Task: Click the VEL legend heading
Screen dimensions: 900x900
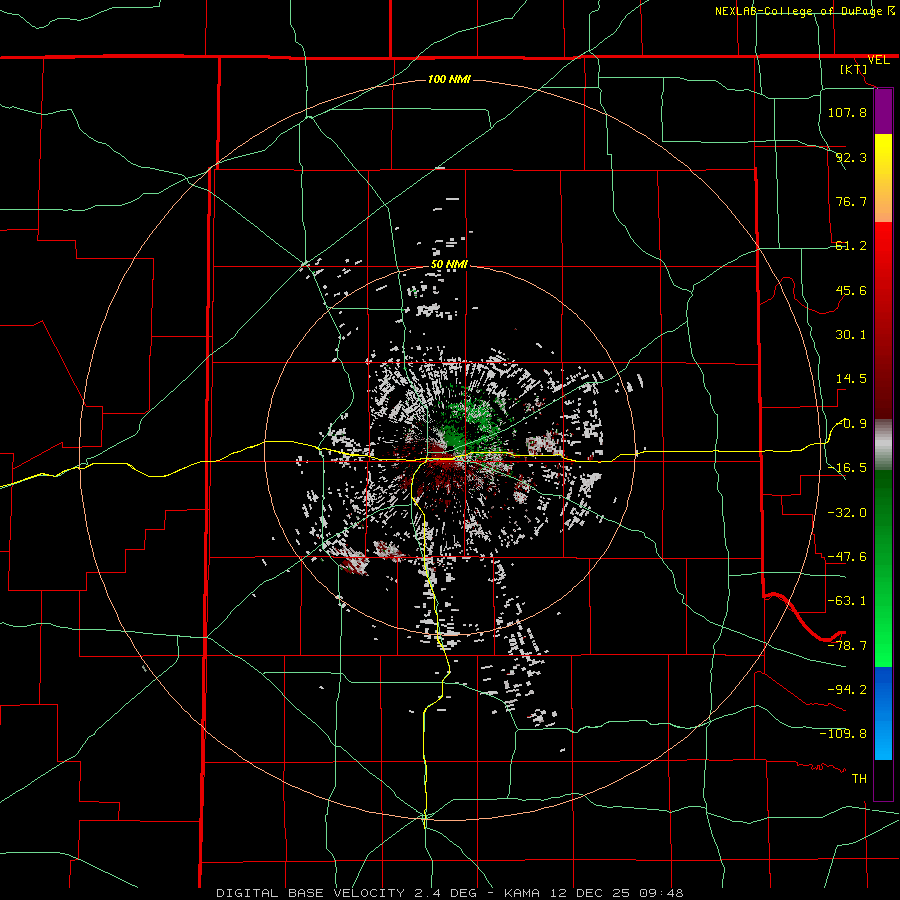Action: [x=878, y=60]
